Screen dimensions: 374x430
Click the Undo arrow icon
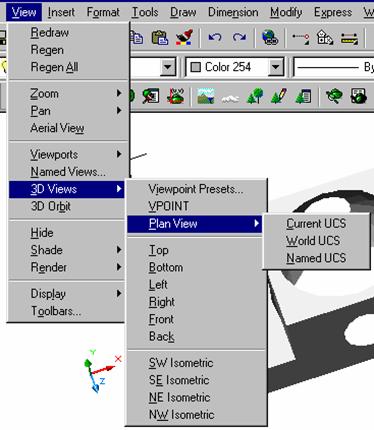(x=215, y=37)
